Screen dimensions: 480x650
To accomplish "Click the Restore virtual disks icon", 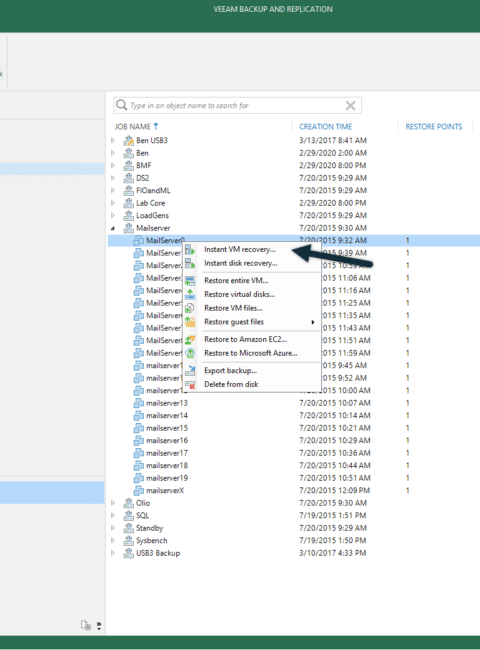I will point(190,294).
